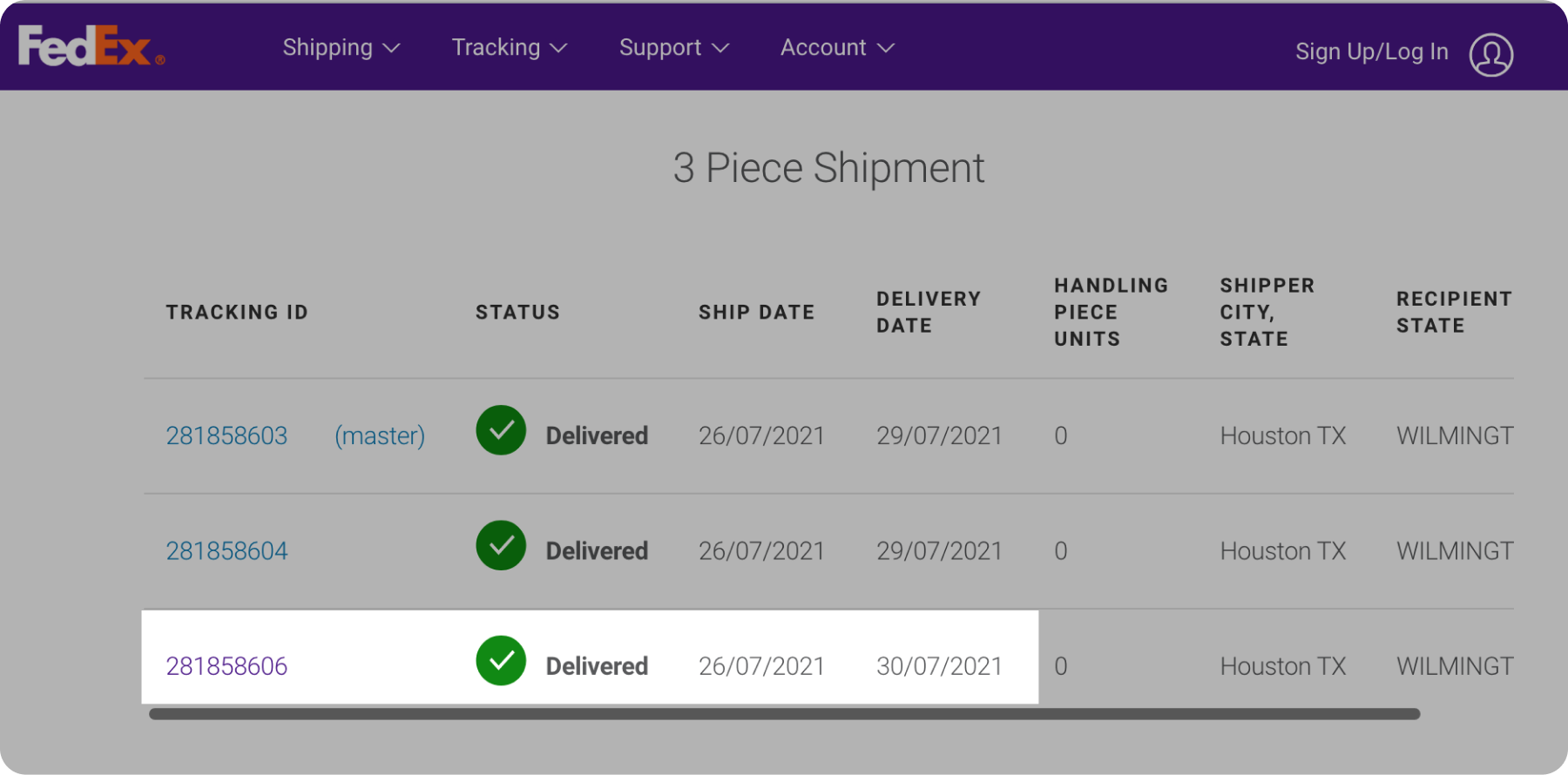Click the FedEx logo
Viewport: 1568px width, 775px height.
coord(91,46)
